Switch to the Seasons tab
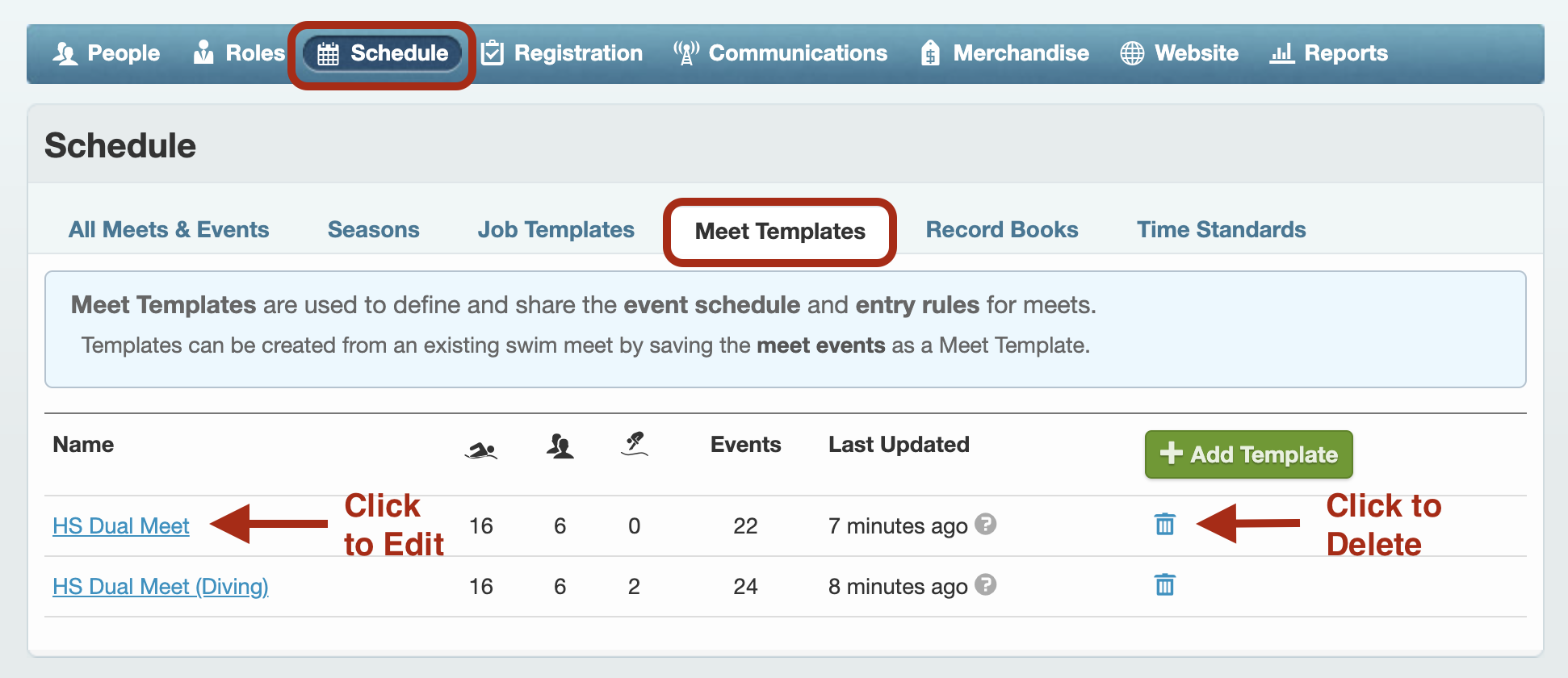The height and width of the screenshot is (678, 1568). click(x=373, y=229)
